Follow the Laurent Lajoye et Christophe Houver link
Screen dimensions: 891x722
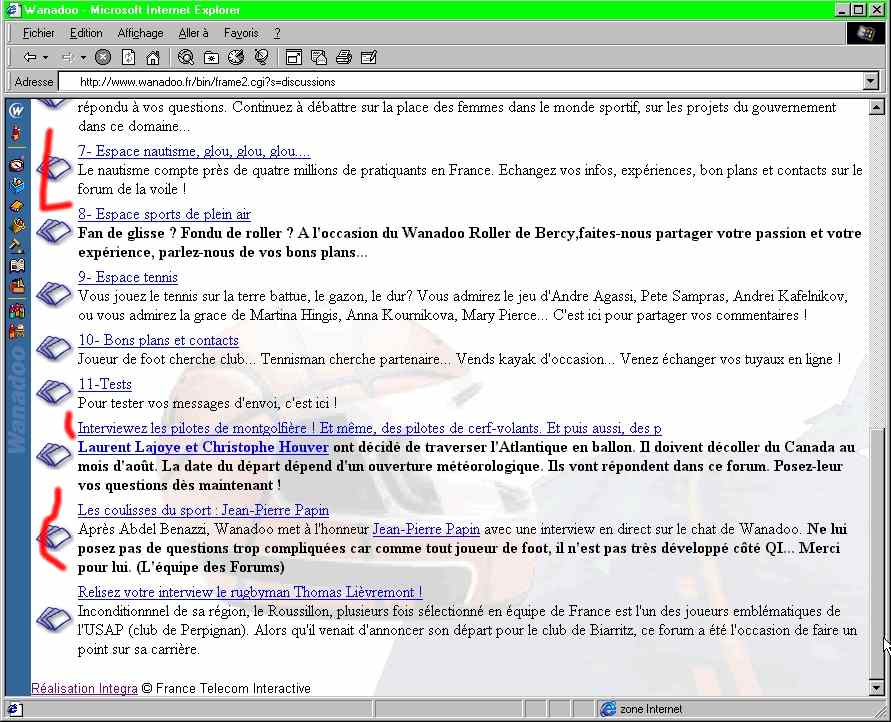point(203,447)
